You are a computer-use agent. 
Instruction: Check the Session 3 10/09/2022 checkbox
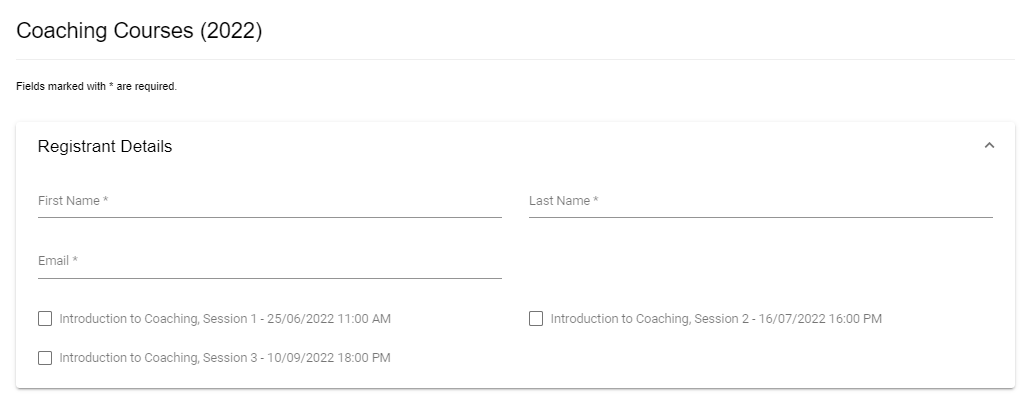coord(45,358)
